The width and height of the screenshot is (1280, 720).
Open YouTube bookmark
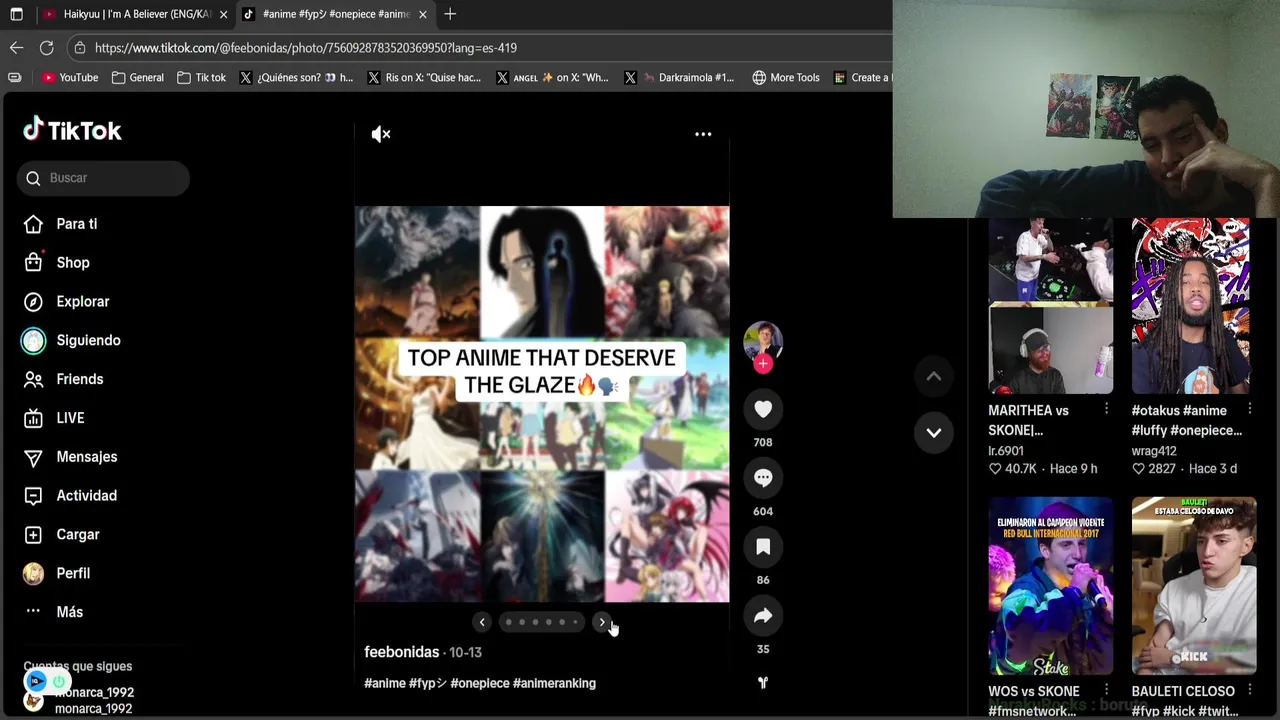tap(70, 77)
